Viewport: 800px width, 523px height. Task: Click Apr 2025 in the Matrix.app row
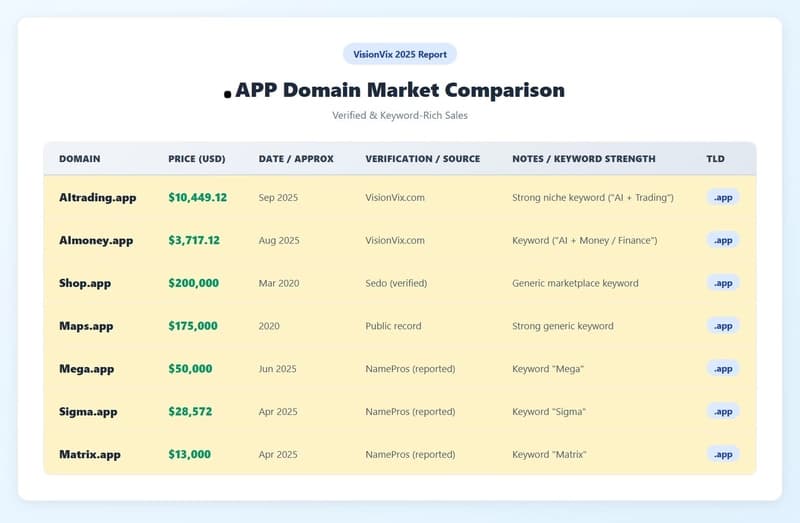click(278, 455)
